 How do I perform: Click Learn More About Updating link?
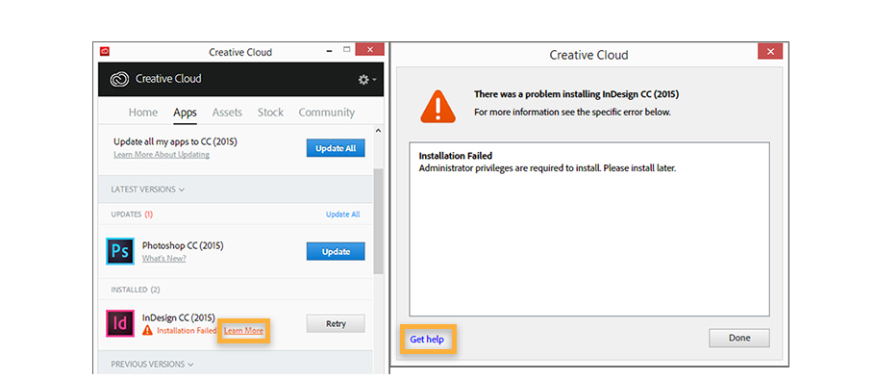tap(162, 155)
